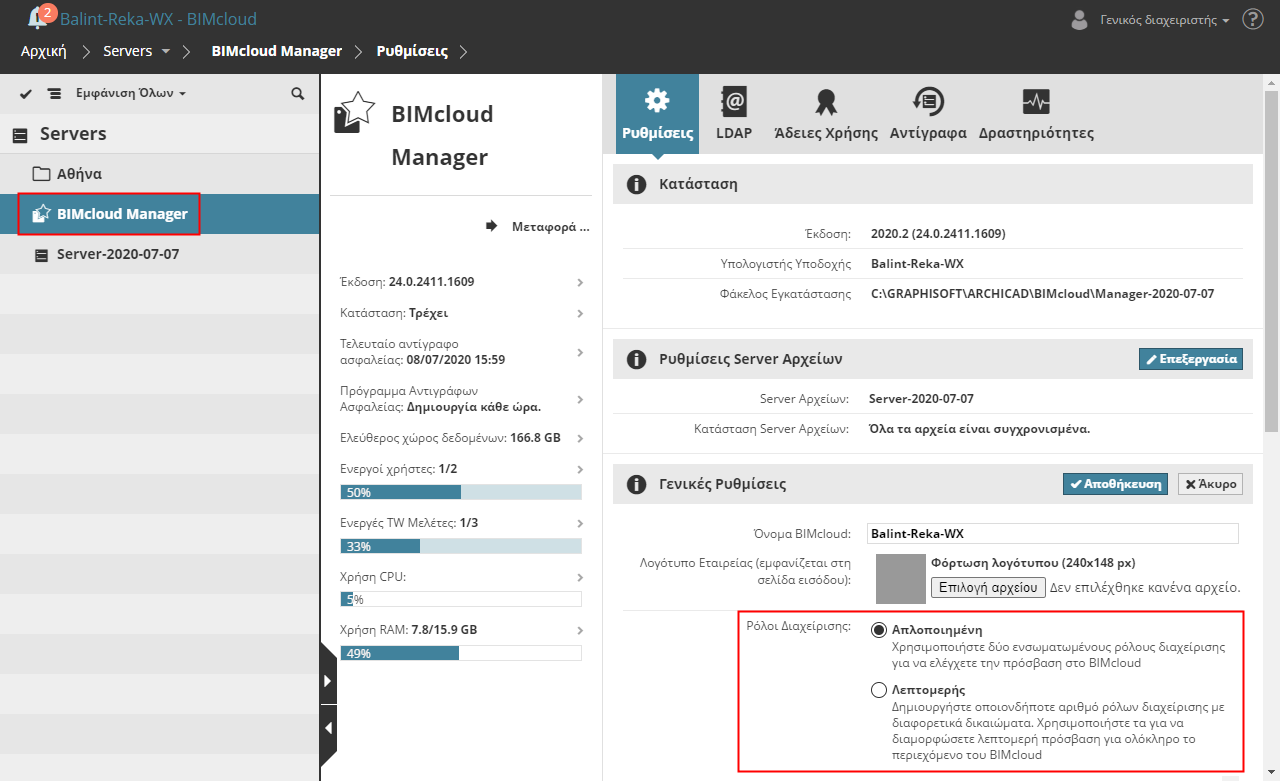The height and width of the screenshot is (781, 1280).
Task: Open the Servers breadcrumb dropdown arrow
Action: [166, 51]
